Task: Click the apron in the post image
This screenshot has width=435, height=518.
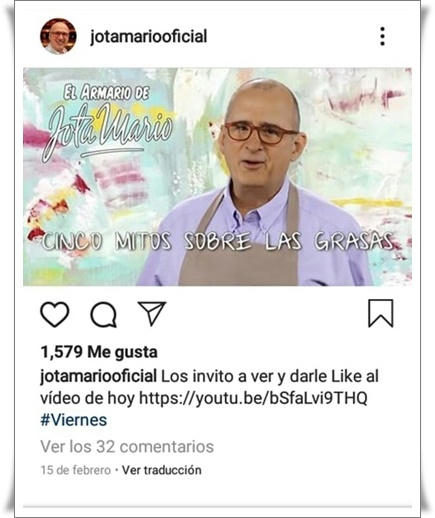Action: point(238,253)
